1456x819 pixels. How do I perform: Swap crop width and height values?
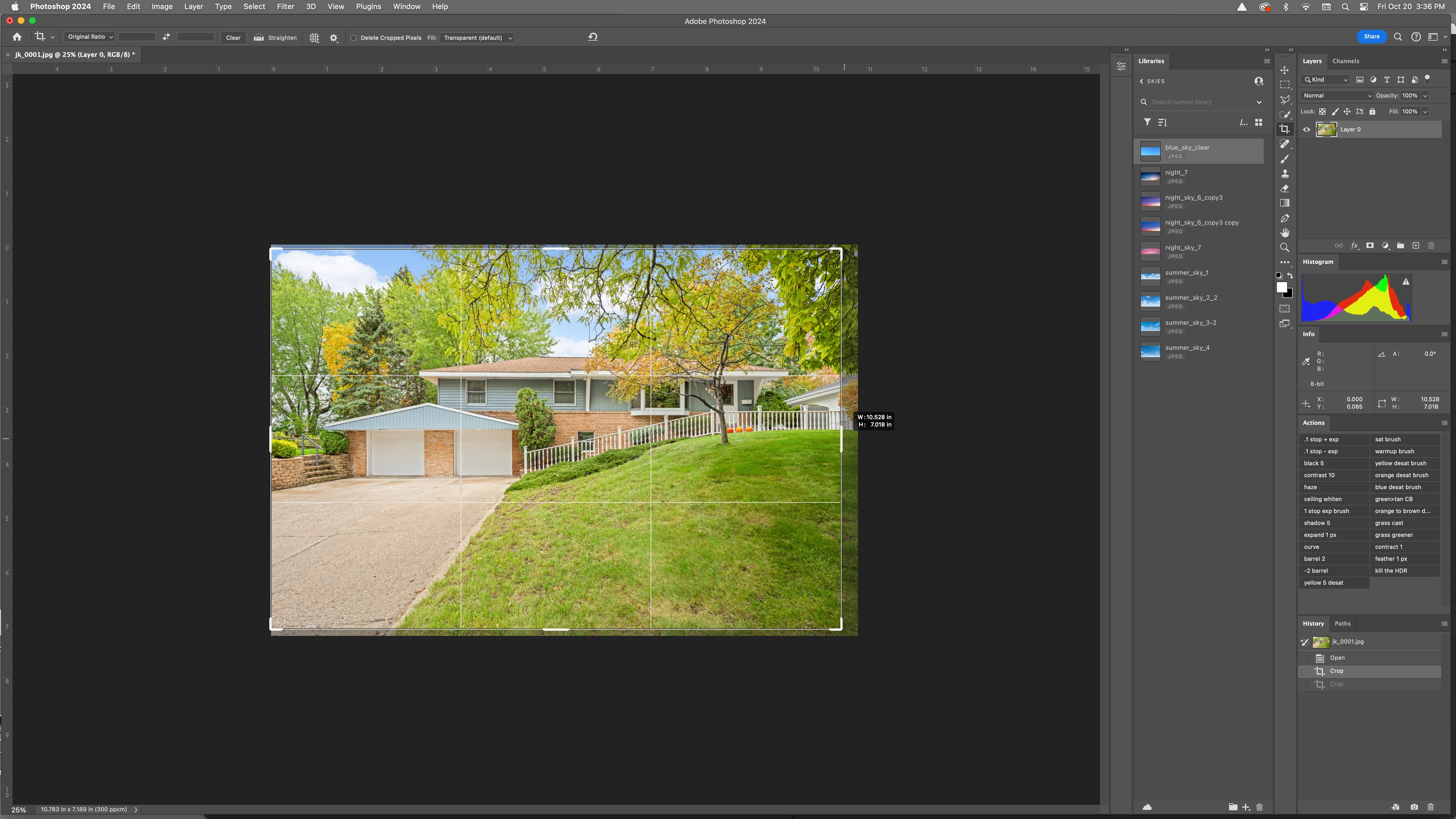point(166,37)
